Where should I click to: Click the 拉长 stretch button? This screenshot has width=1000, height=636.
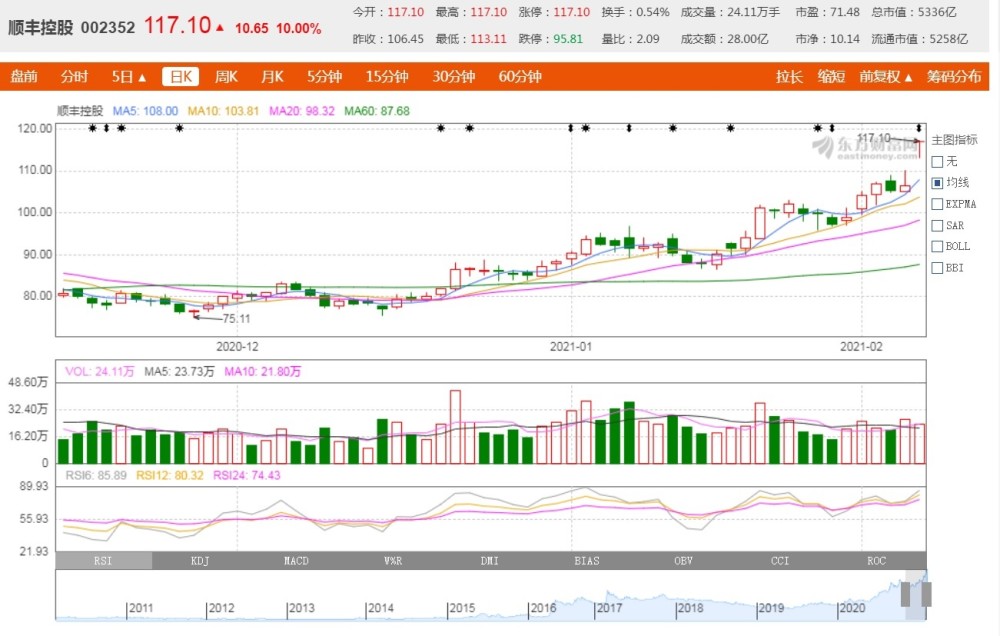click(x=789, y=77)
